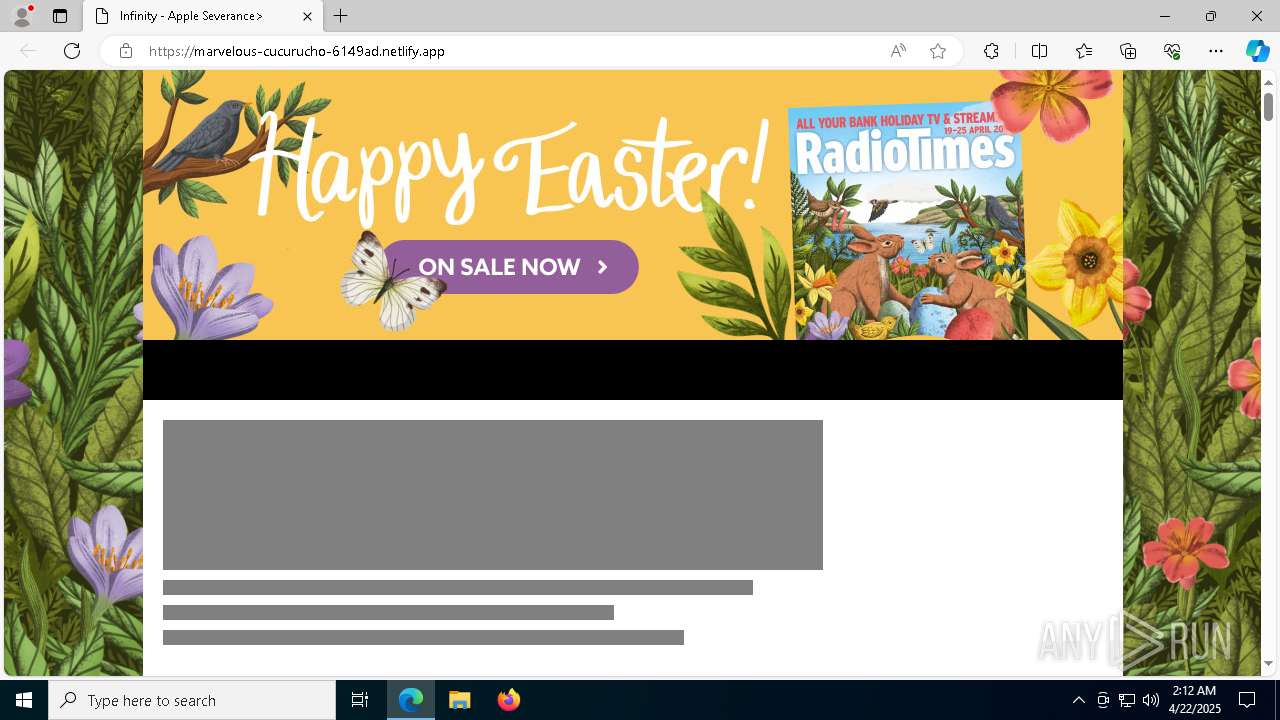Open a new browser tab
The image size is (1280, 720).
point(341,16)
